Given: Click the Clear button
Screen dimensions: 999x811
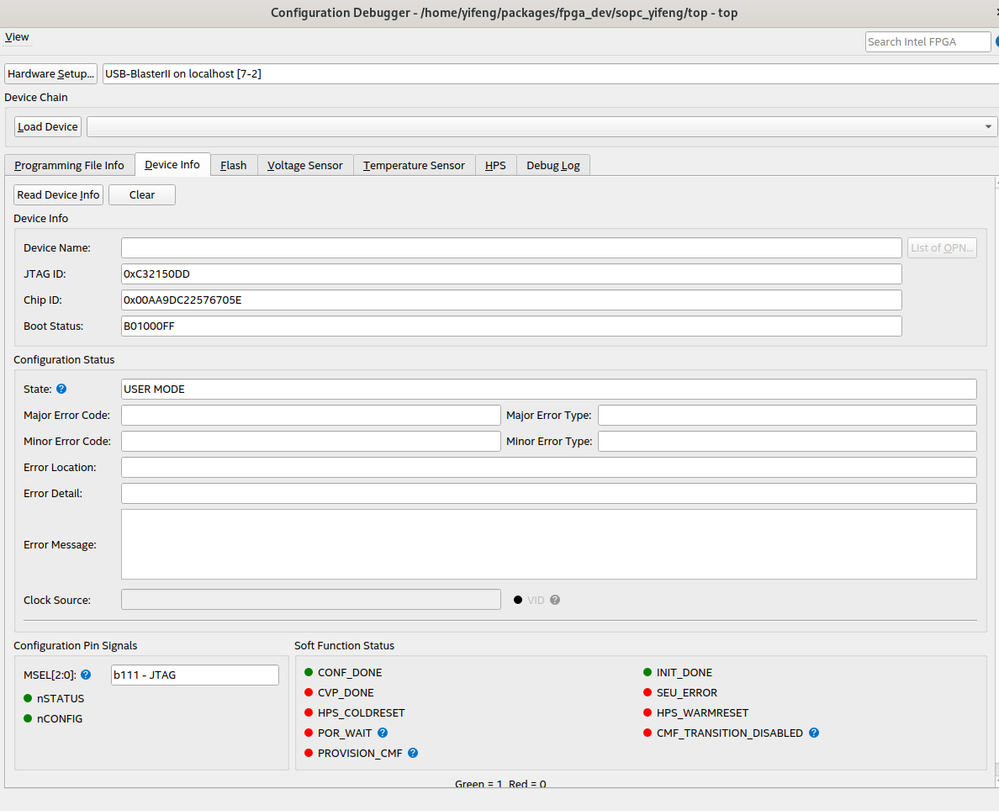Looking at the screenshot, I should click(142, 195).
